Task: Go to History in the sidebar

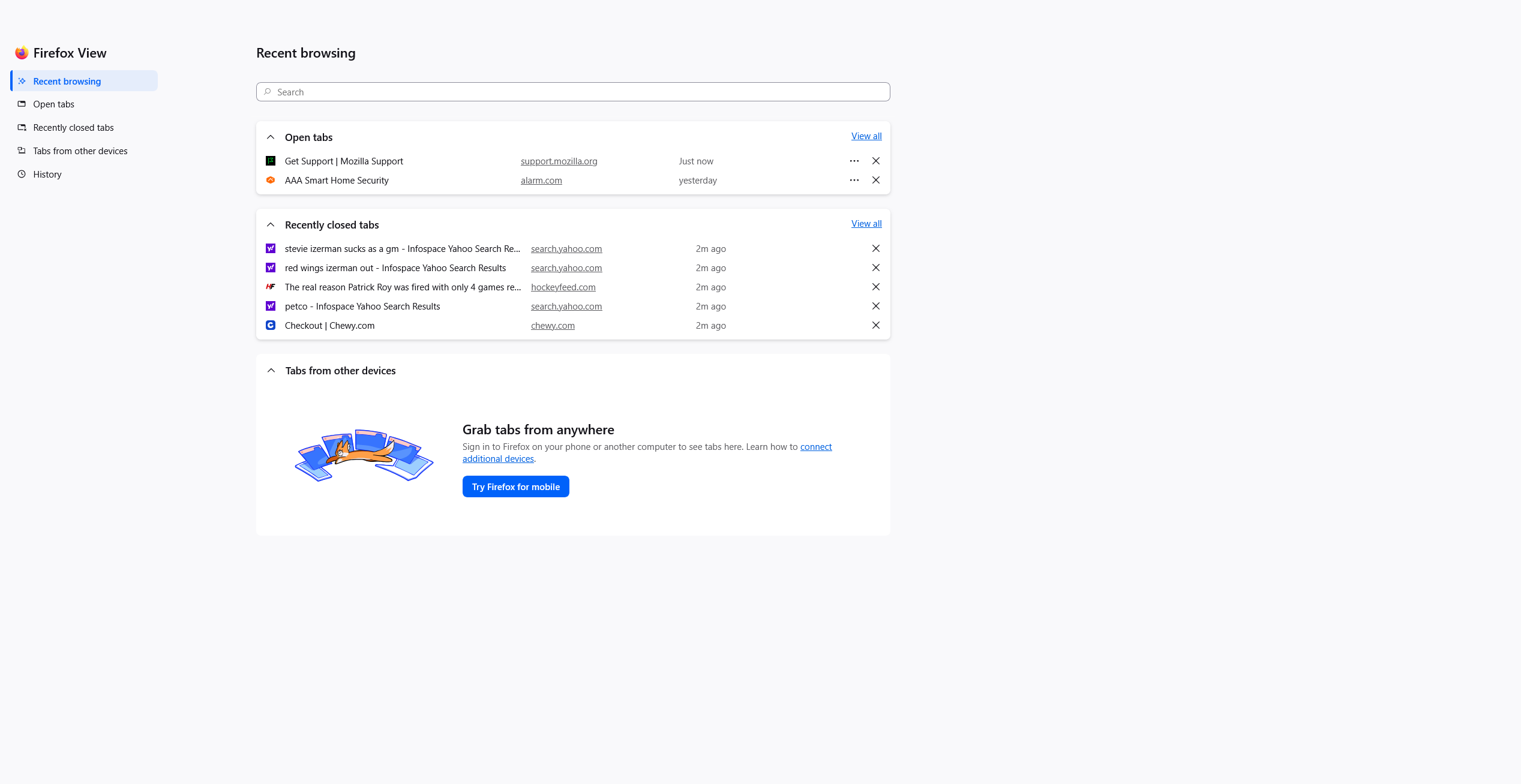Action: click(x=47, y=175)
